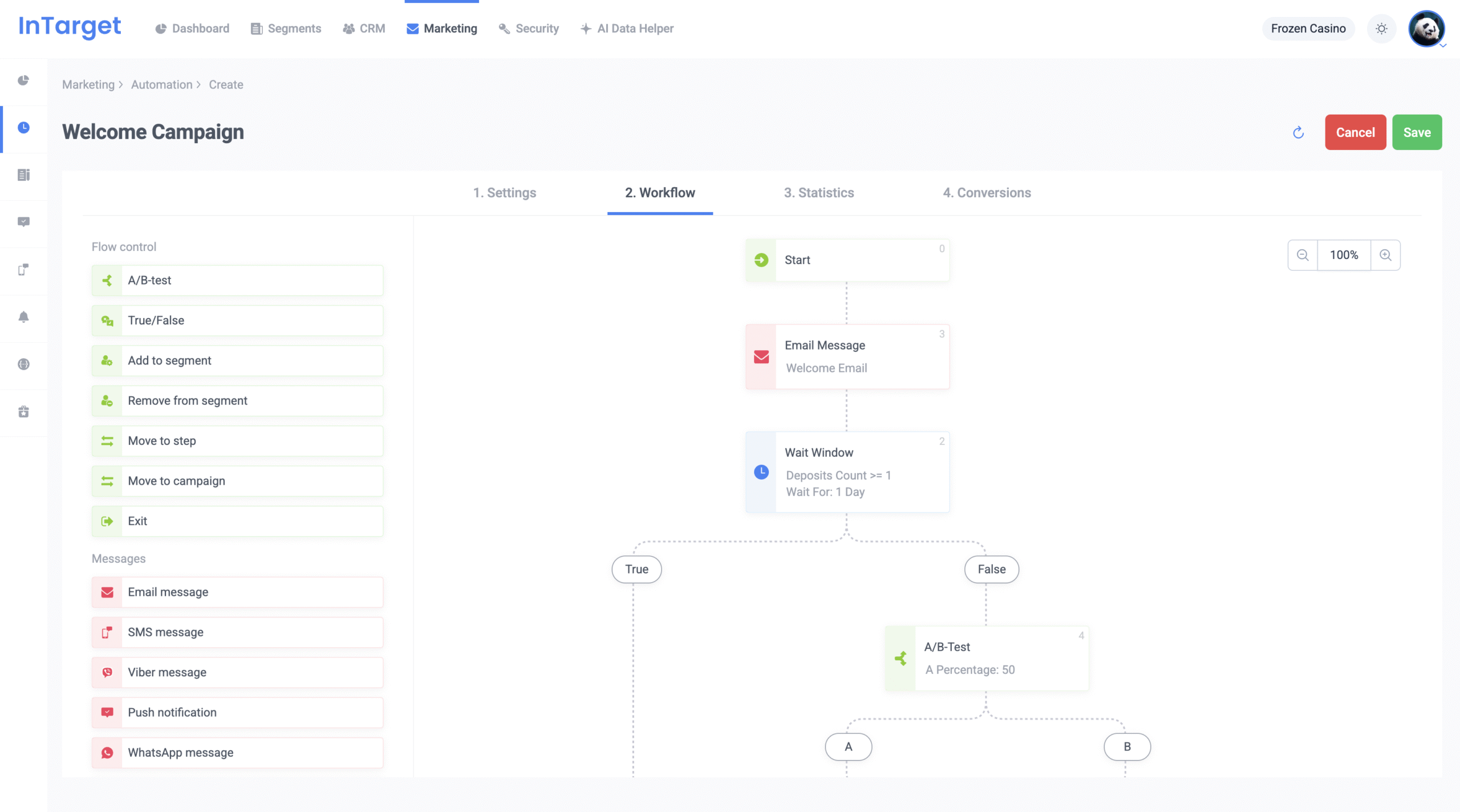1460x812 pixels.
Task: Click the gift box sidebar icon
Action: click(x=23, y=412)
